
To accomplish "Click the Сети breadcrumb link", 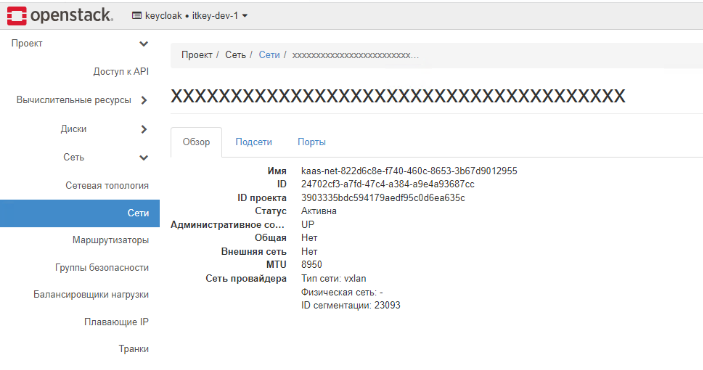I will pos(269,55).
